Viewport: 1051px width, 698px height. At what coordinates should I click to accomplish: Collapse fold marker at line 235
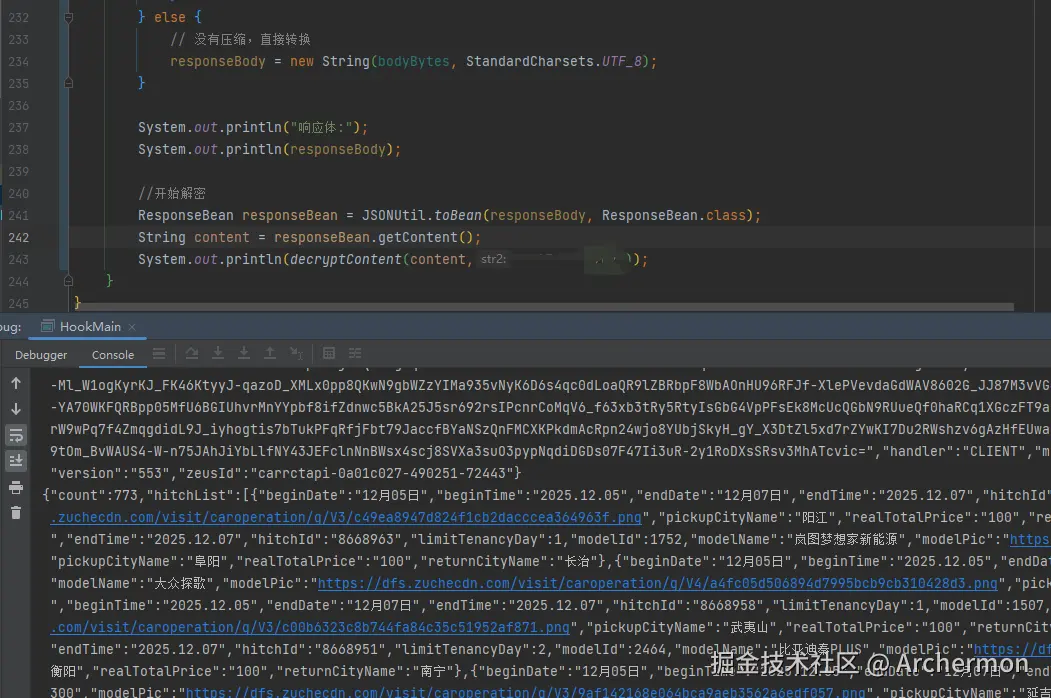pos(68,83)
